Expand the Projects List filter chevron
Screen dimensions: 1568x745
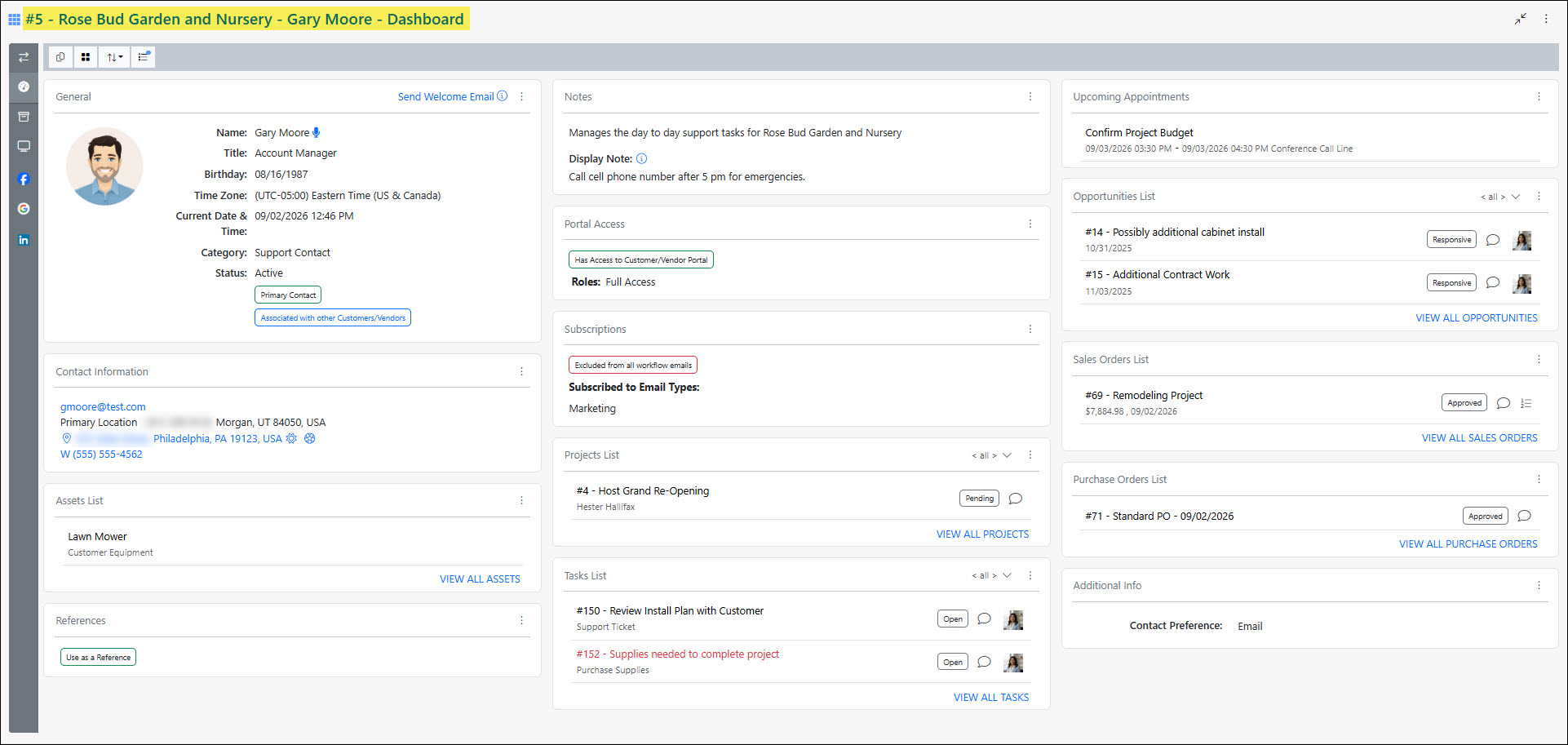pos(1007,455)
